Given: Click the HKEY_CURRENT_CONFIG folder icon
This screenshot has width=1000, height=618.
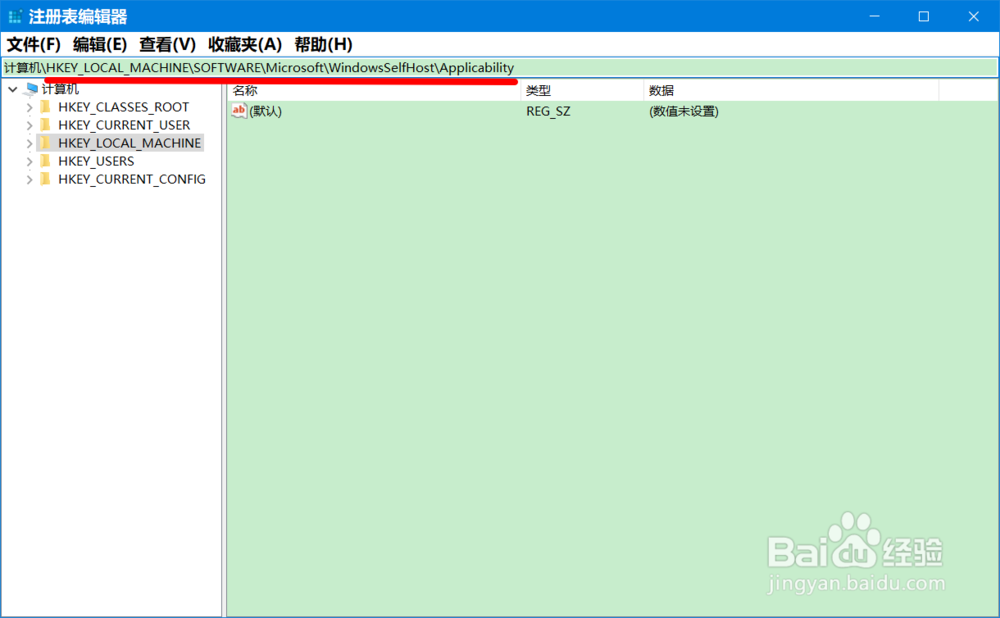Looking at the screenshot, I should [45, 179].
